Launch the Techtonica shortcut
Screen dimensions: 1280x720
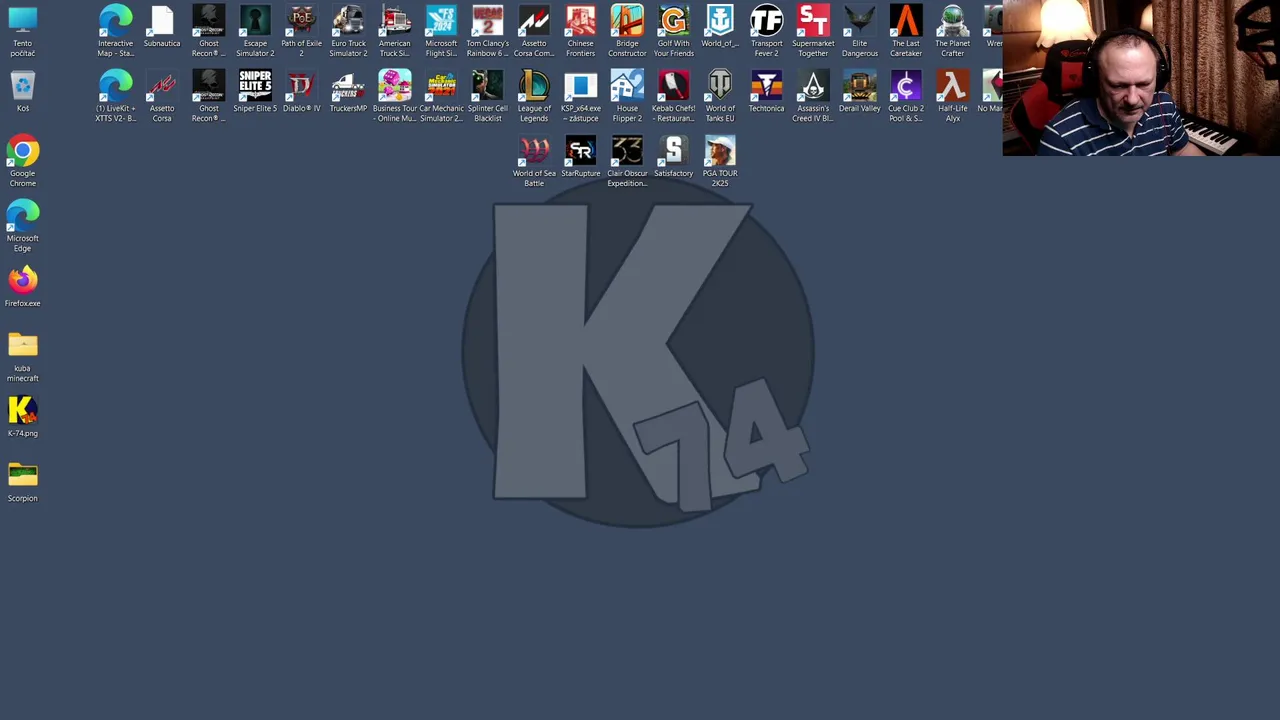pyautogui.click(x=766, y=92)
